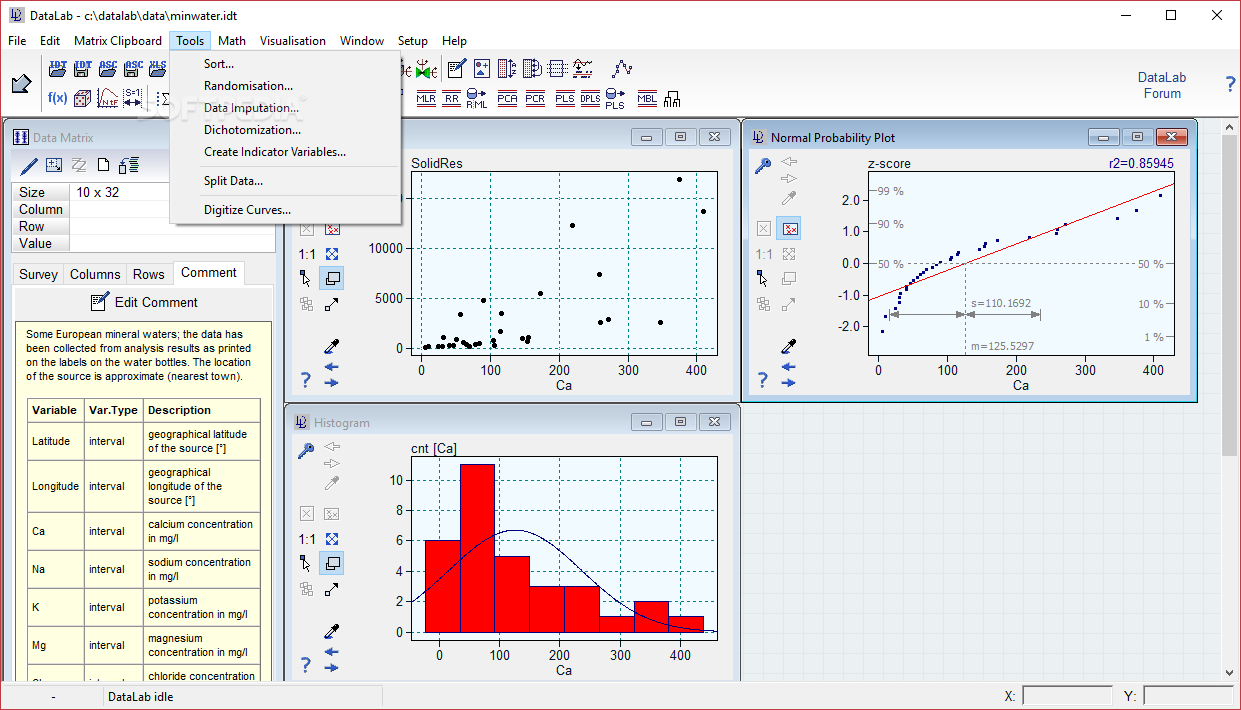This screenshot has height=710, width=1241.
Task: Switch to the Survey tab
Action: coord(39,274)
